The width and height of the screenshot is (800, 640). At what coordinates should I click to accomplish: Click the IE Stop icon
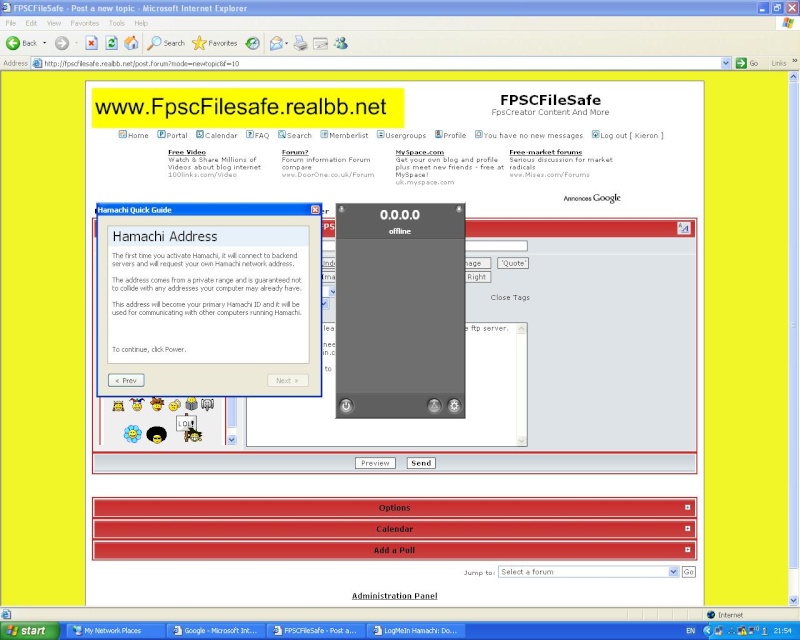pyautogui.click(x=91, y=43)
